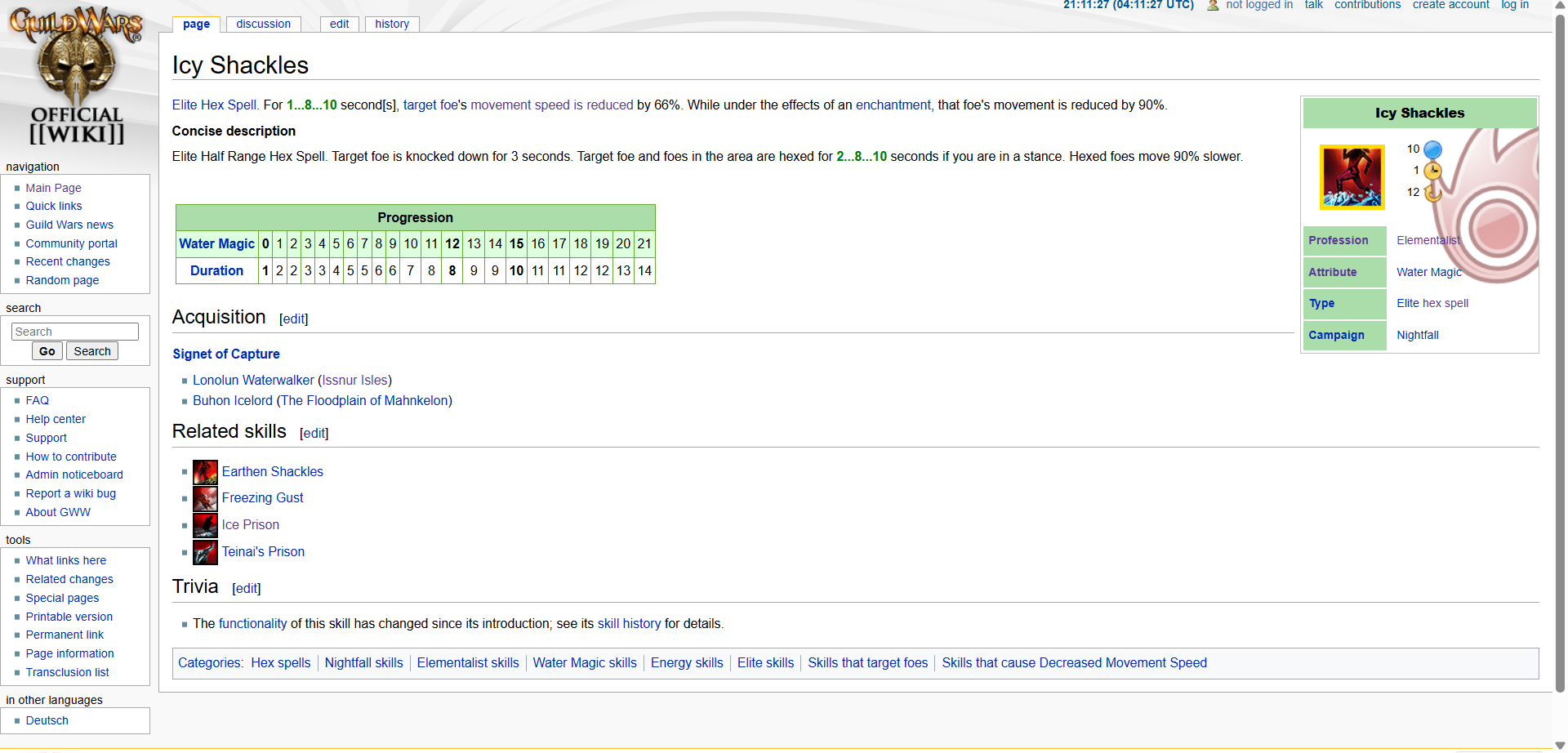Open contributions link in header
This screenshot has height=753, width=1568.
click(x=1367, y=5)
